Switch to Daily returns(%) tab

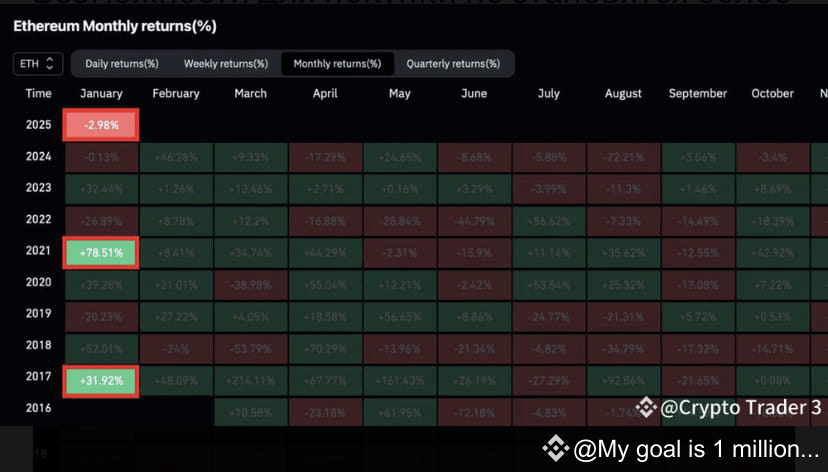click(x=122, y=64)
